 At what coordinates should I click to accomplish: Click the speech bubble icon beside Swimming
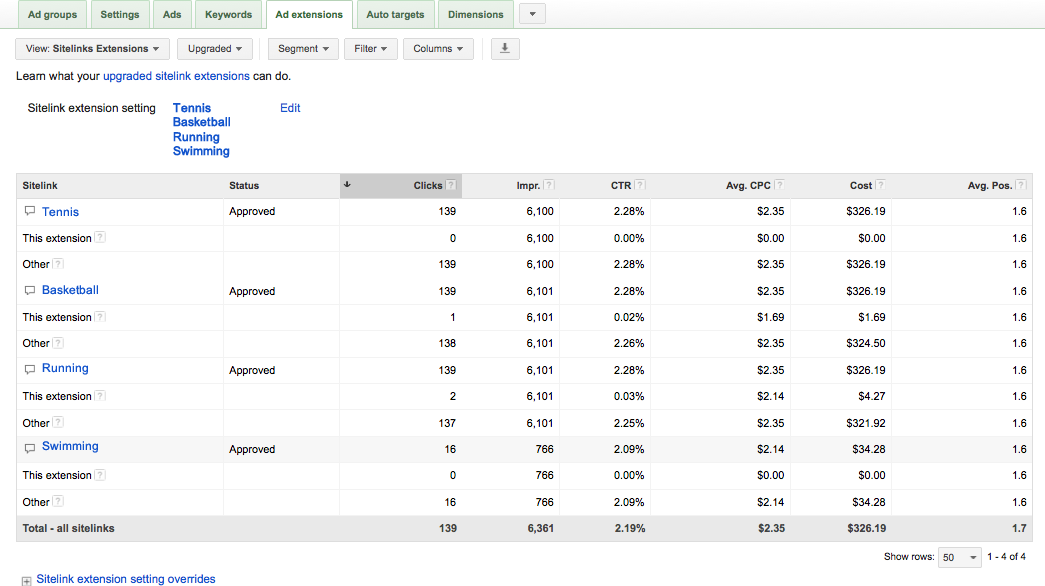pyautogui.click(x=30, y=449)
